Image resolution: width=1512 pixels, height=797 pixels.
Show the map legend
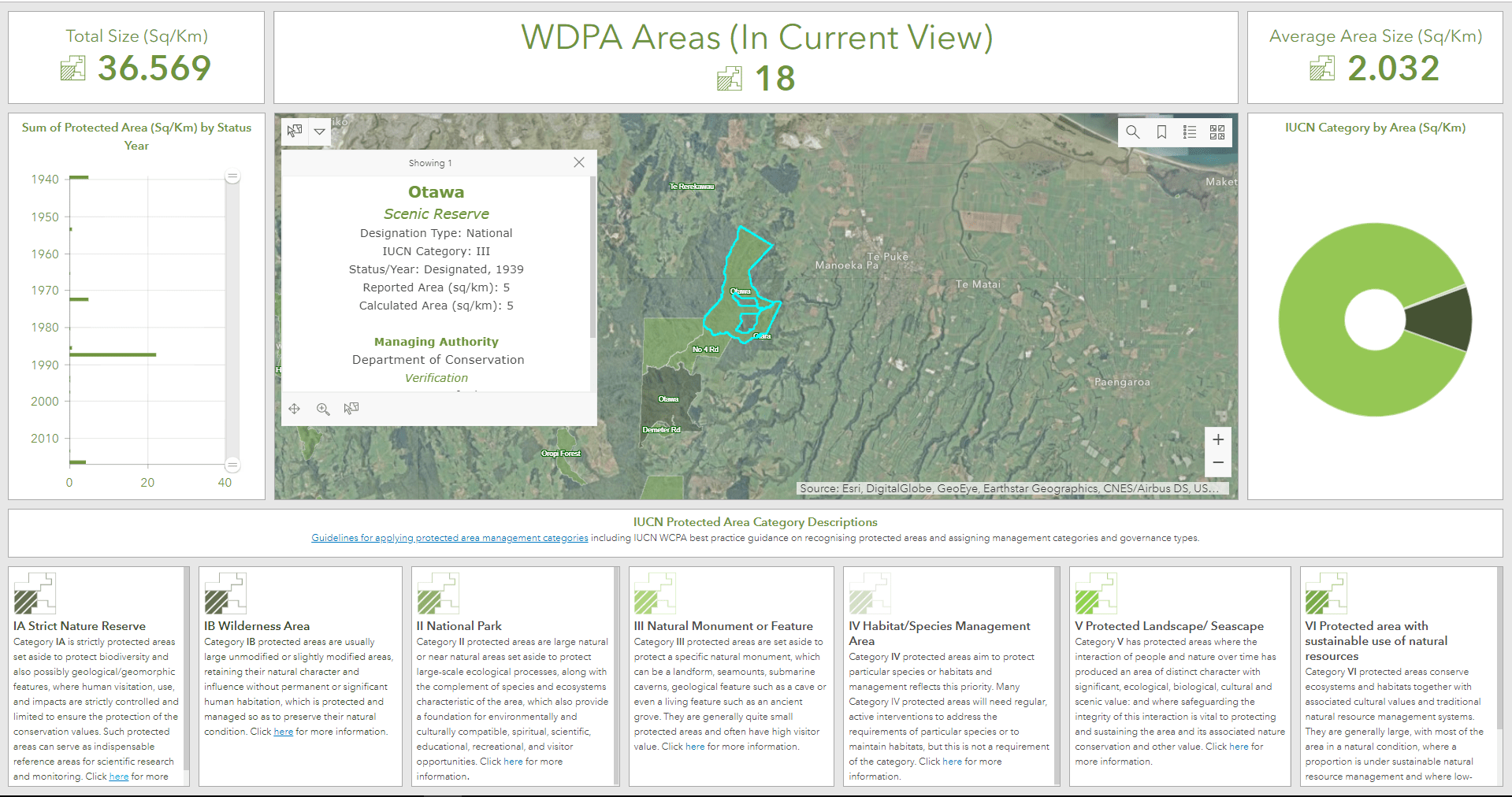point(1190,132)
